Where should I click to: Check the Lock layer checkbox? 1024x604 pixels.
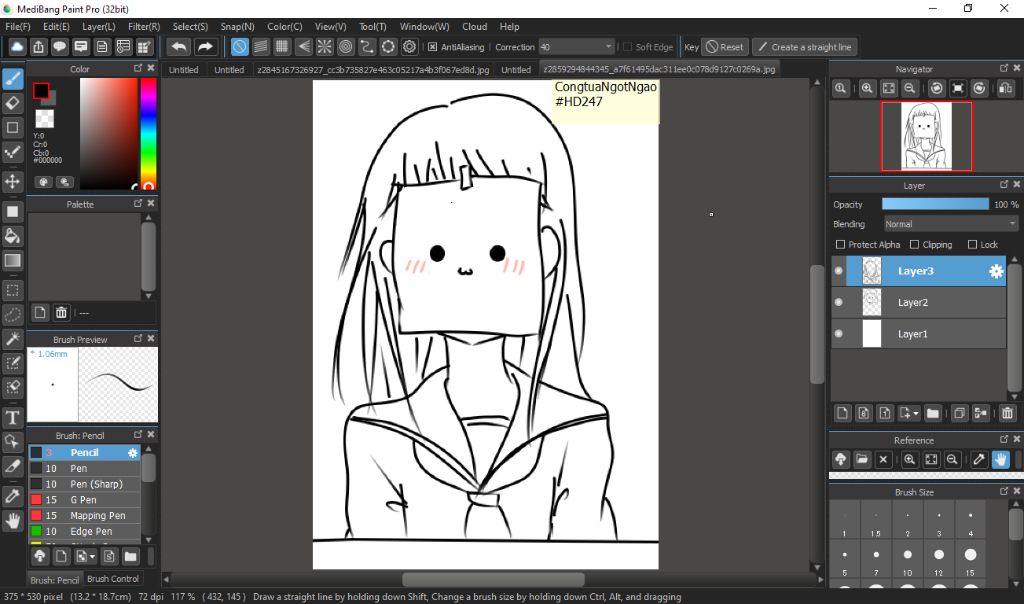(972, 244)
